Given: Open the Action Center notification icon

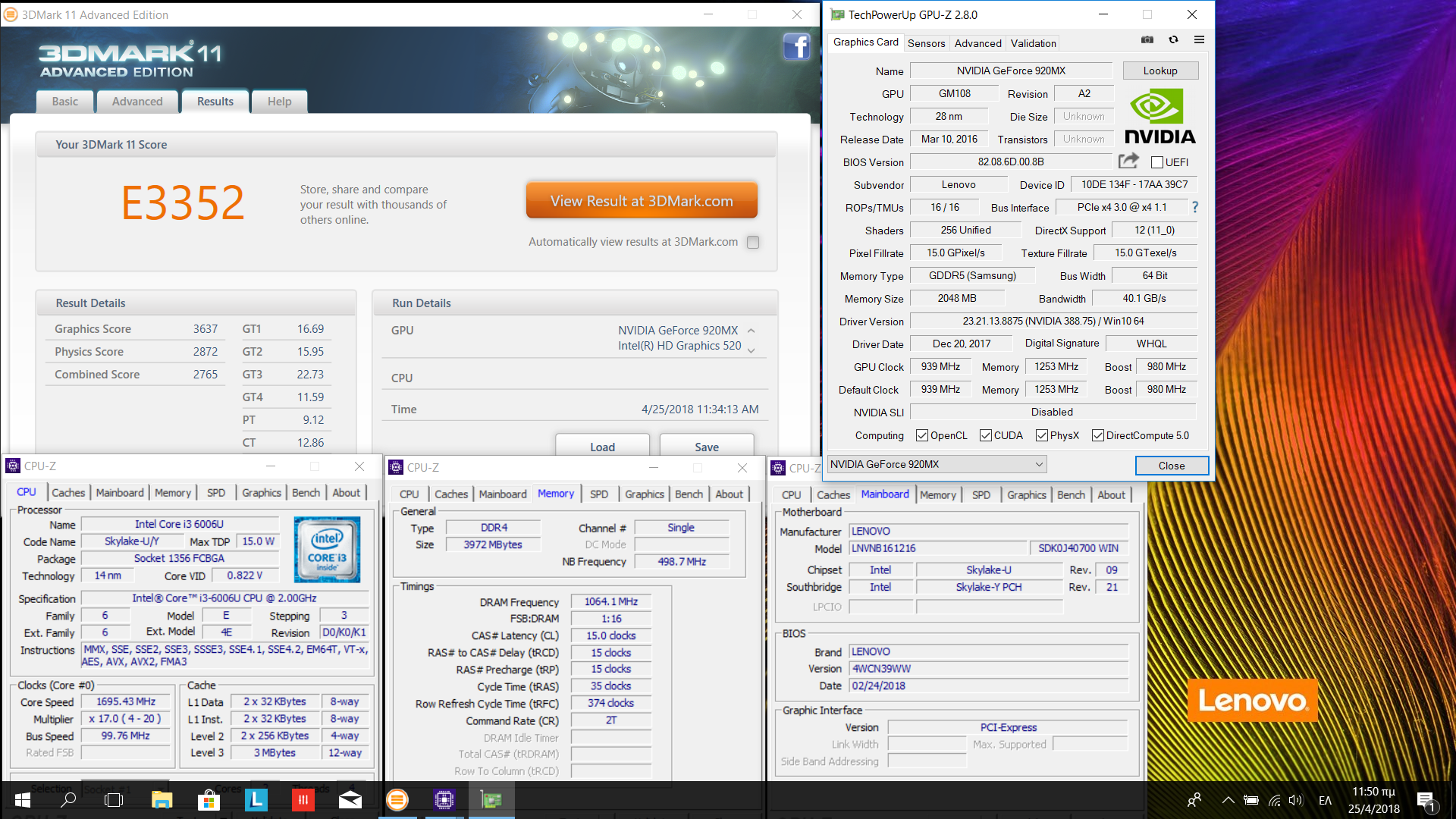Looking at the screenshot, I should (1426, 800).
